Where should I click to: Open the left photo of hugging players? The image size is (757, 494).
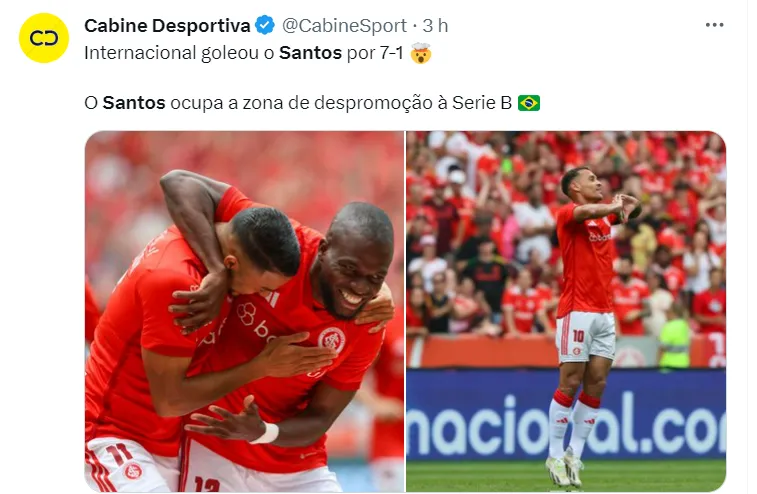[x=244, y=311]
